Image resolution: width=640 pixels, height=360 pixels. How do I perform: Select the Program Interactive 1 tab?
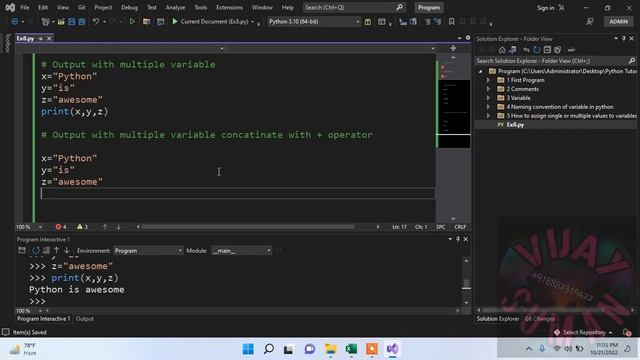point(43,319)
